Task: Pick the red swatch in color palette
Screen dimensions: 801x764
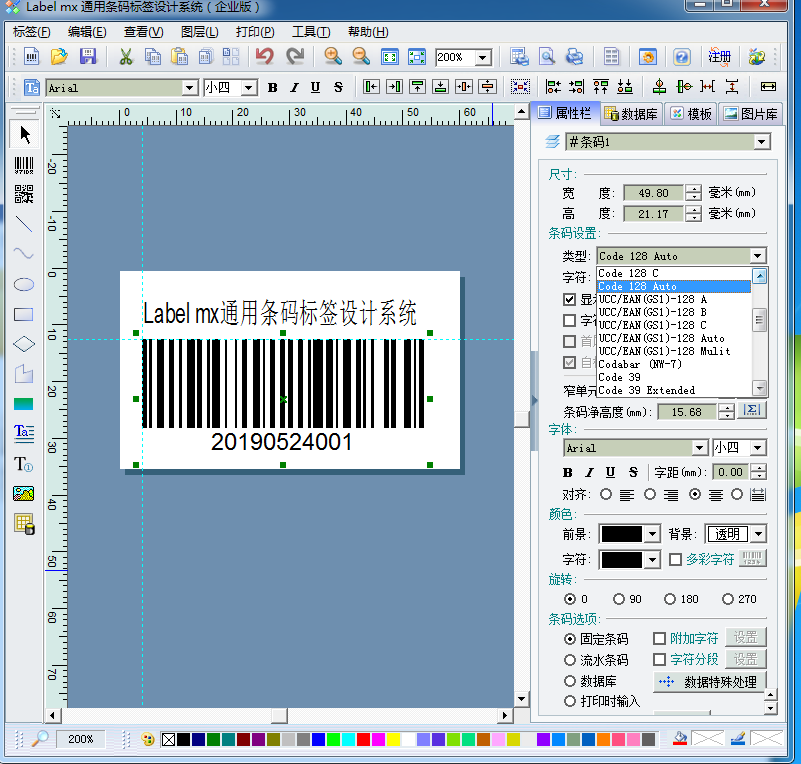Action: coord(363,739)
